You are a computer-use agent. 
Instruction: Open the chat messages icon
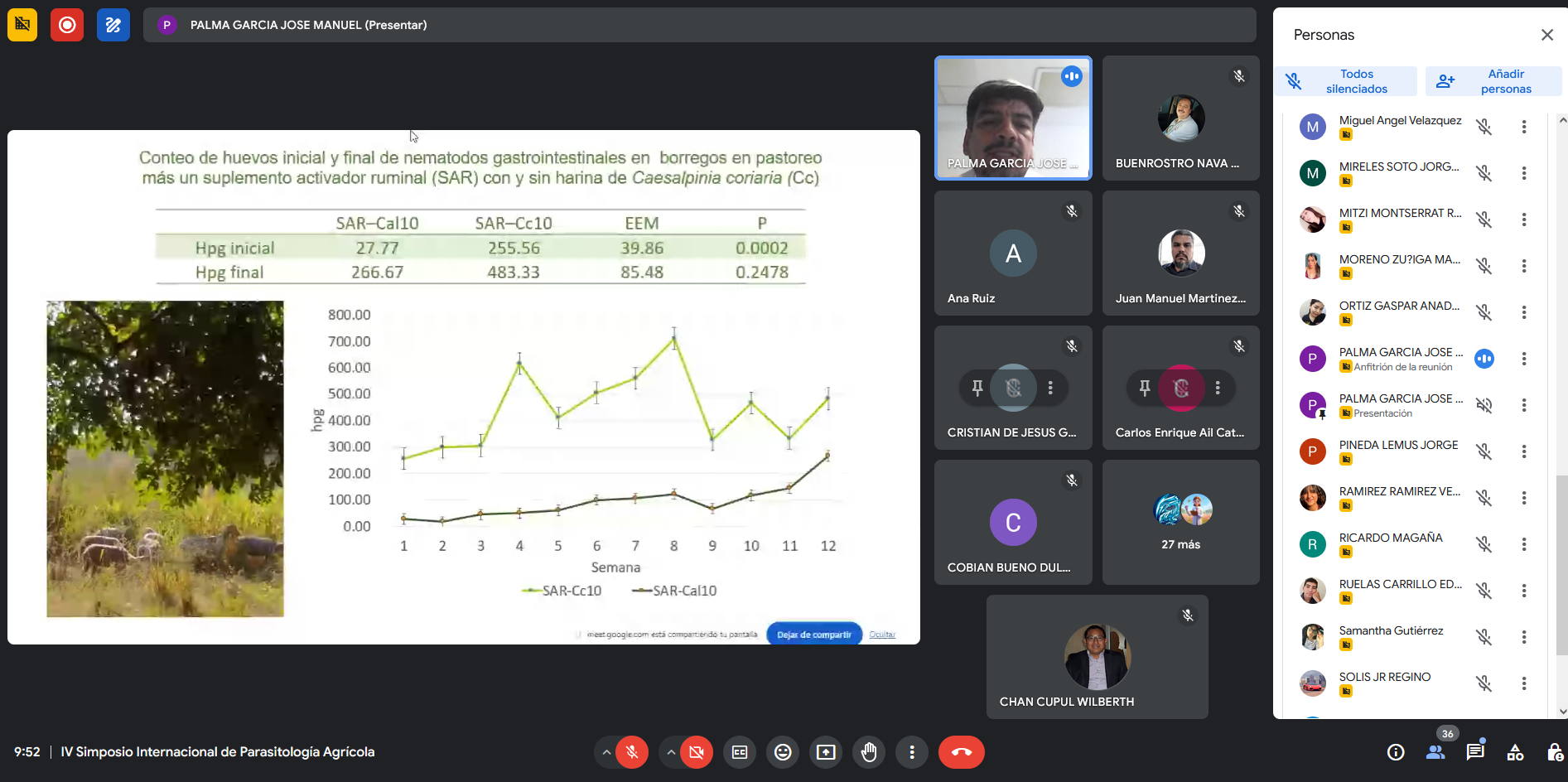pos(1475,752)
